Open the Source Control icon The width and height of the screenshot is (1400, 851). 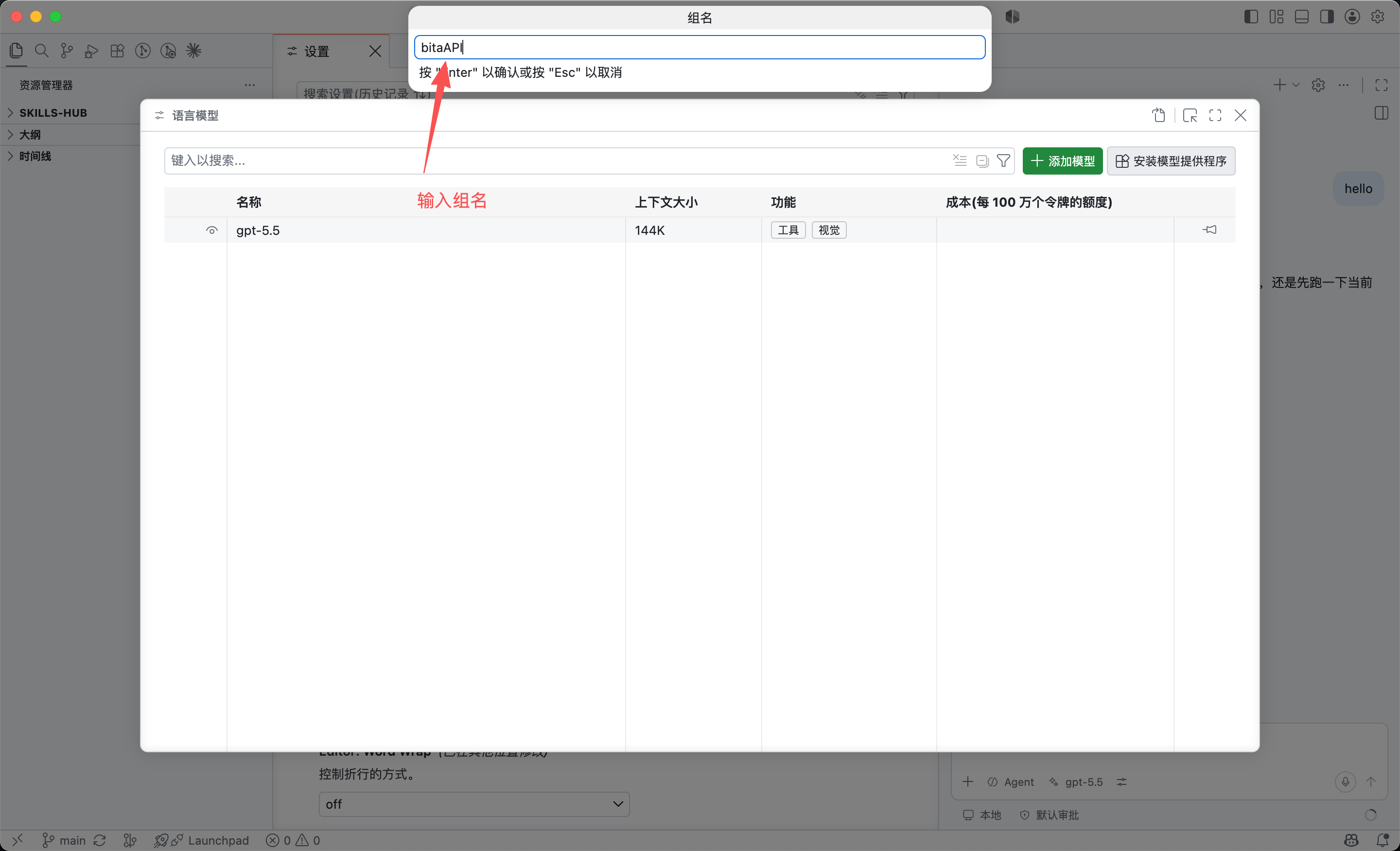pos(67,51)
